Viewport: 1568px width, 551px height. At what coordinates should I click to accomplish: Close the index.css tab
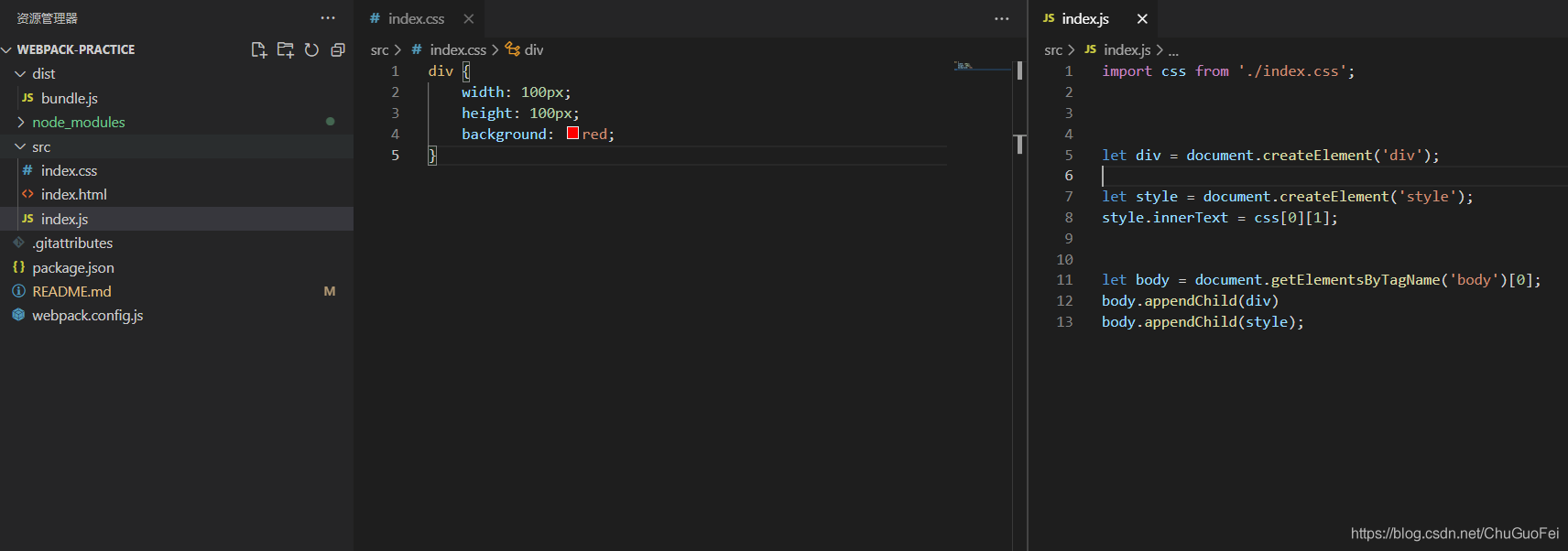469,18
